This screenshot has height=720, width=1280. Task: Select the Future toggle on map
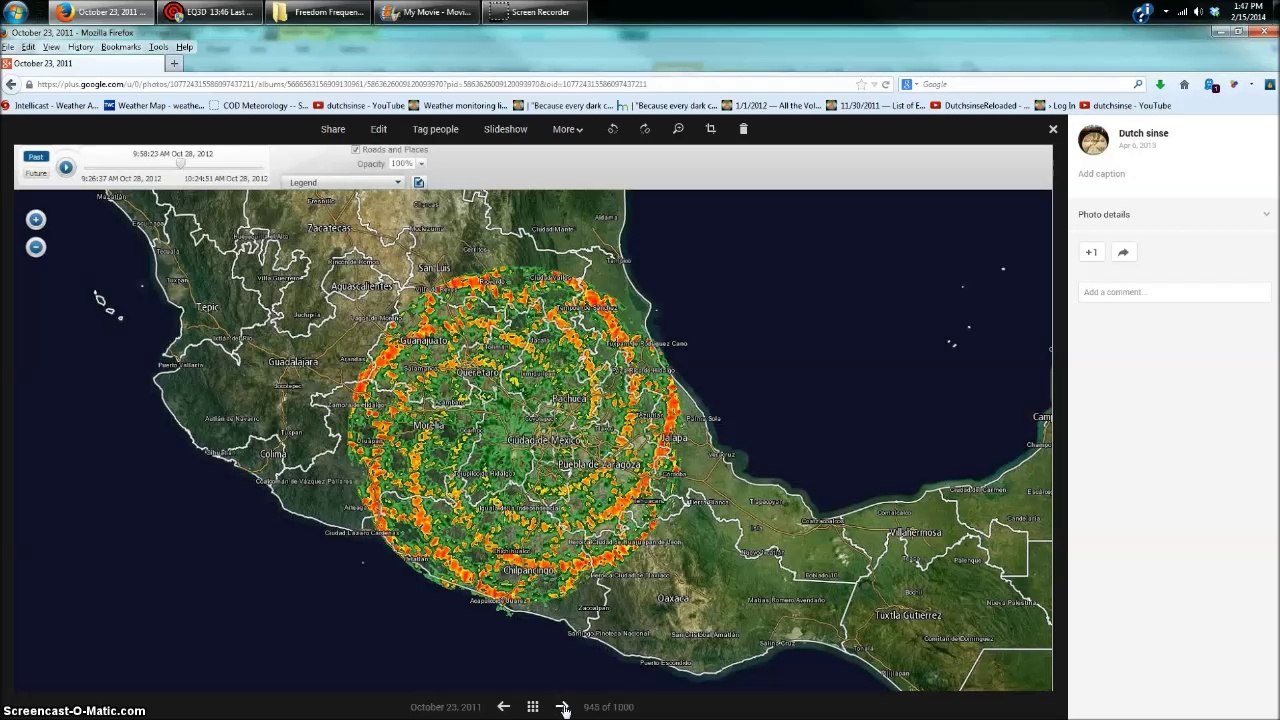[x=36, y=173]
